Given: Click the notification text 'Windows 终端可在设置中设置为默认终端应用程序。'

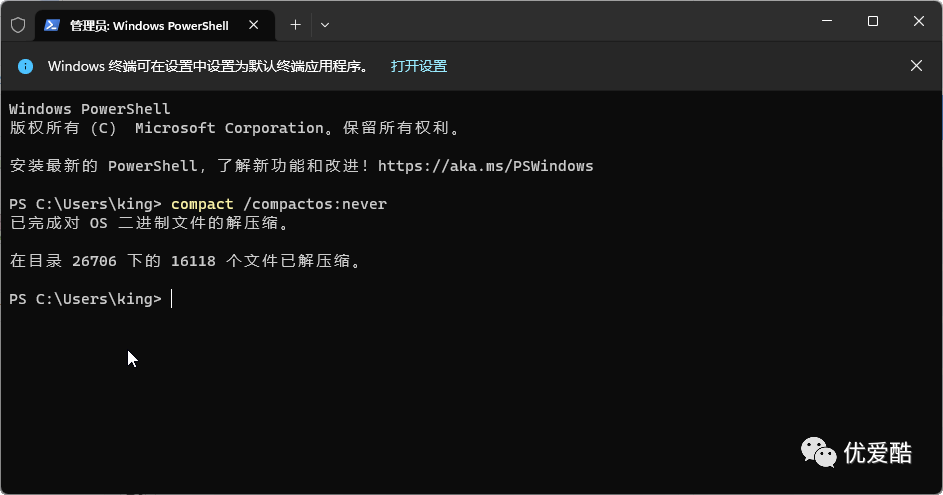Looking at the screenshot, I should [x=209, y=66].
